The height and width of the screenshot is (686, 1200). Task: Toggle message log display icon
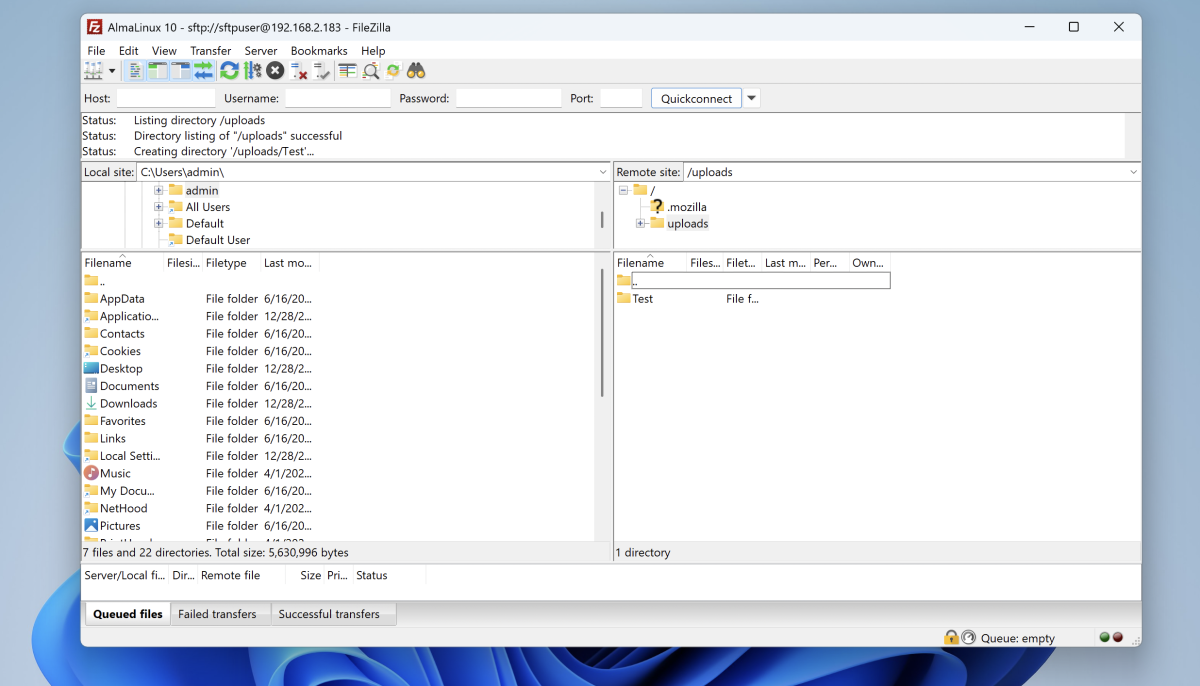tap(136, 71)
